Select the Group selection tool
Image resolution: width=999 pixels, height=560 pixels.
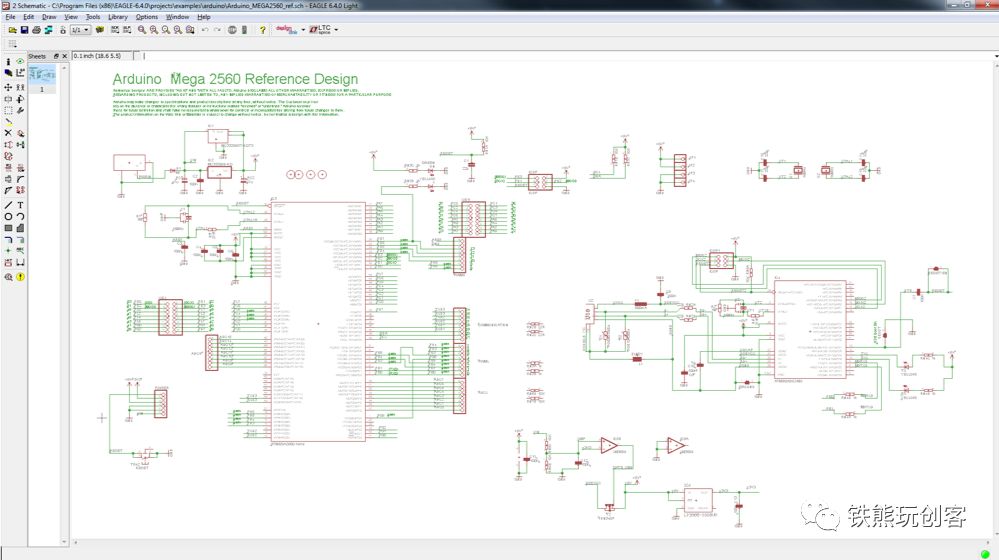pyautogui.click(x=8, y=110)
